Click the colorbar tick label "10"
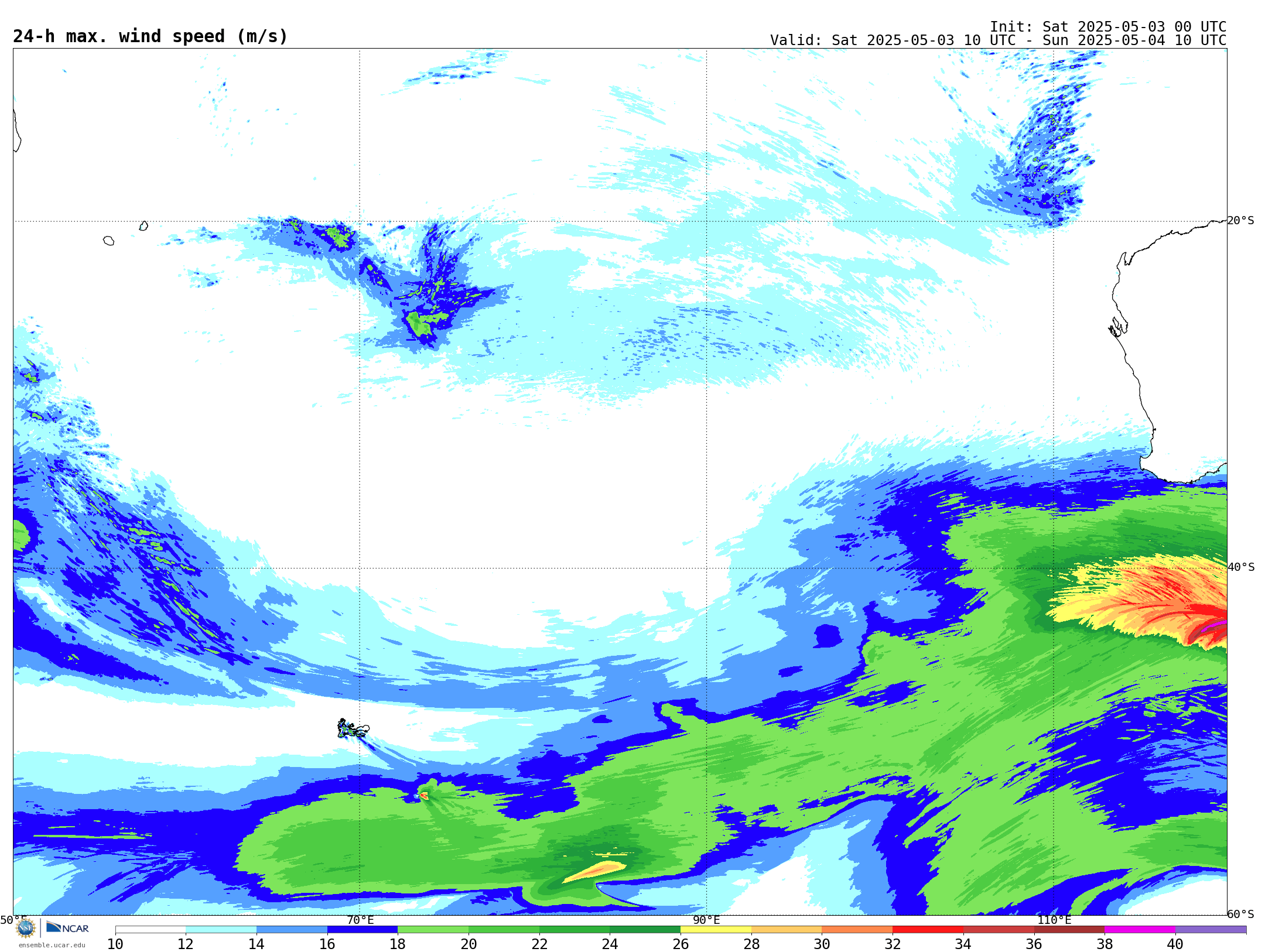This screenshot has width=1265, height=952. [115, 944]
